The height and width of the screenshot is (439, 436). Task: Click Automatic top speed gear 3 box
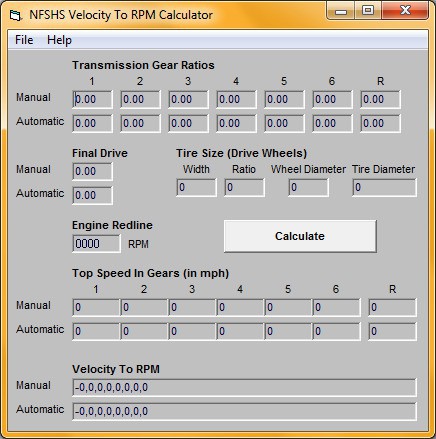tap(192, 331)
